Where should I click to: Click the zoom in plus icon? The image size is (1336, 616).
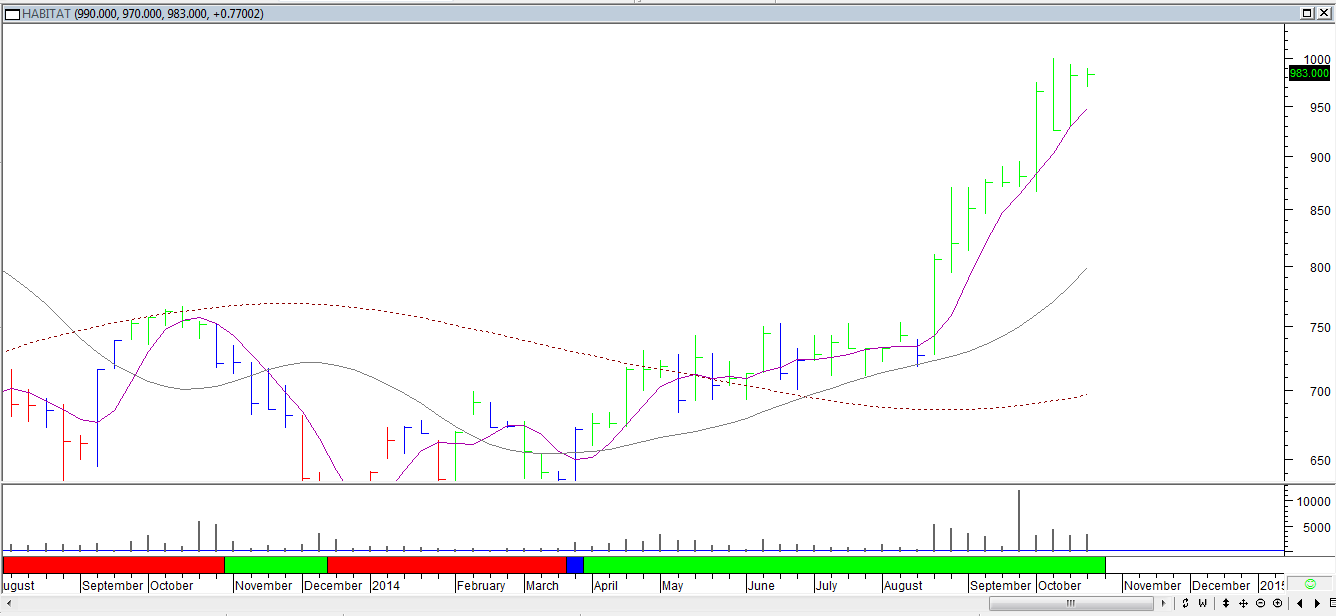coord(1277,603)
